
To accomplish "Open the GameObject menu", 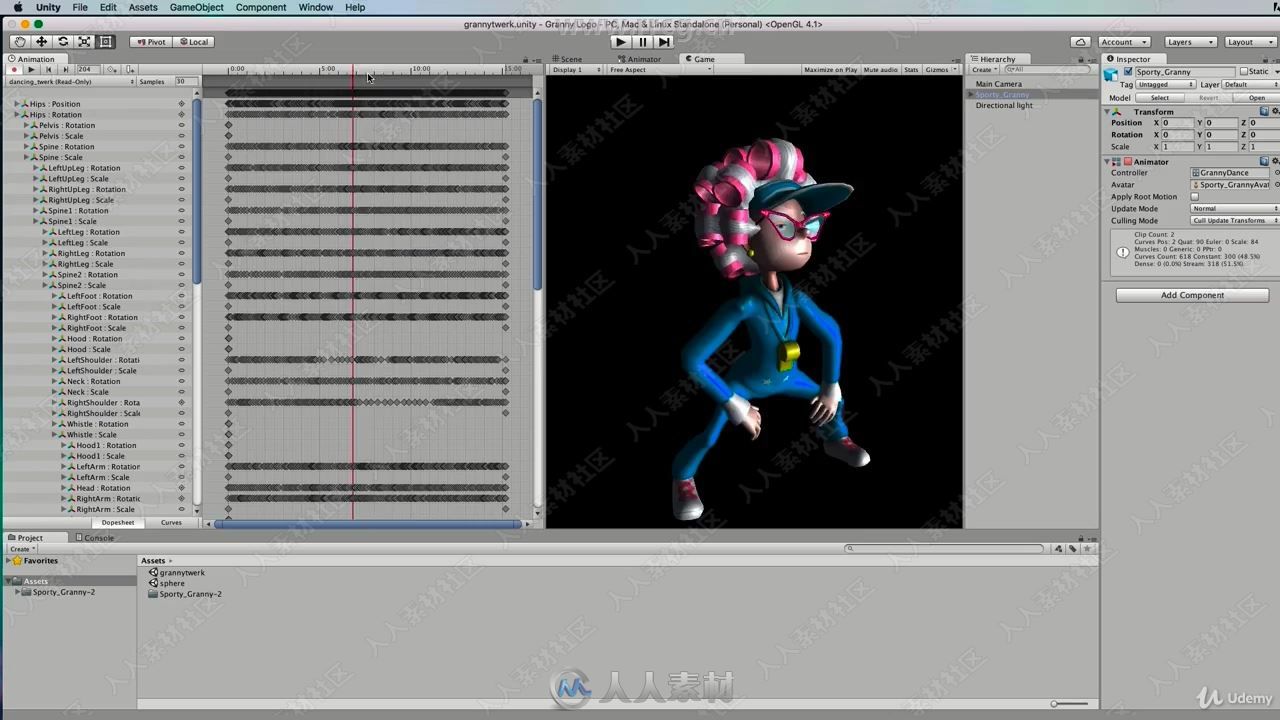I will click(x=196, y=7).
